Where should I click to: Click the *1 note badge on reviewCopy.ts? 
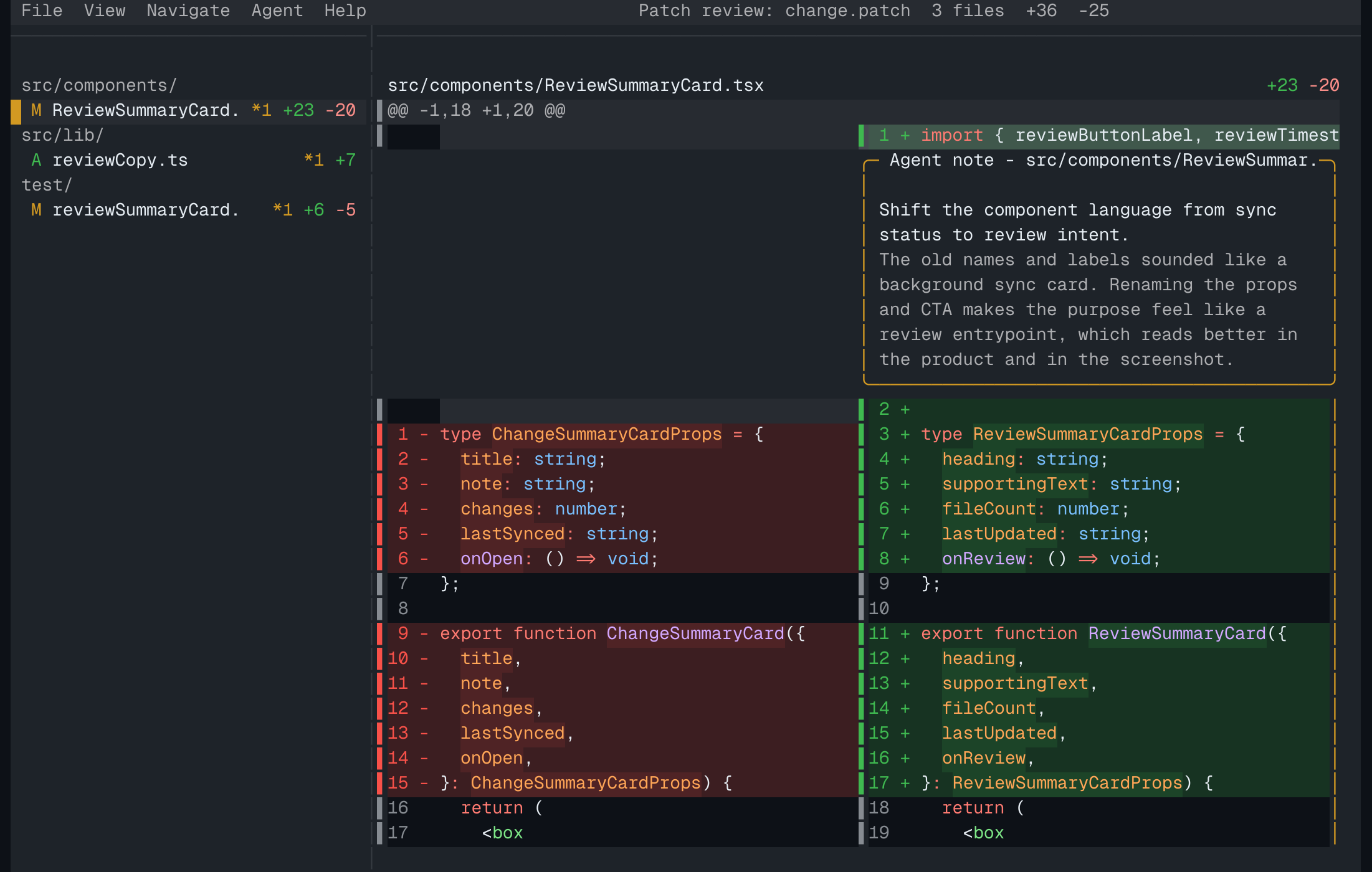pyautogui.click(x=313, y=160)
